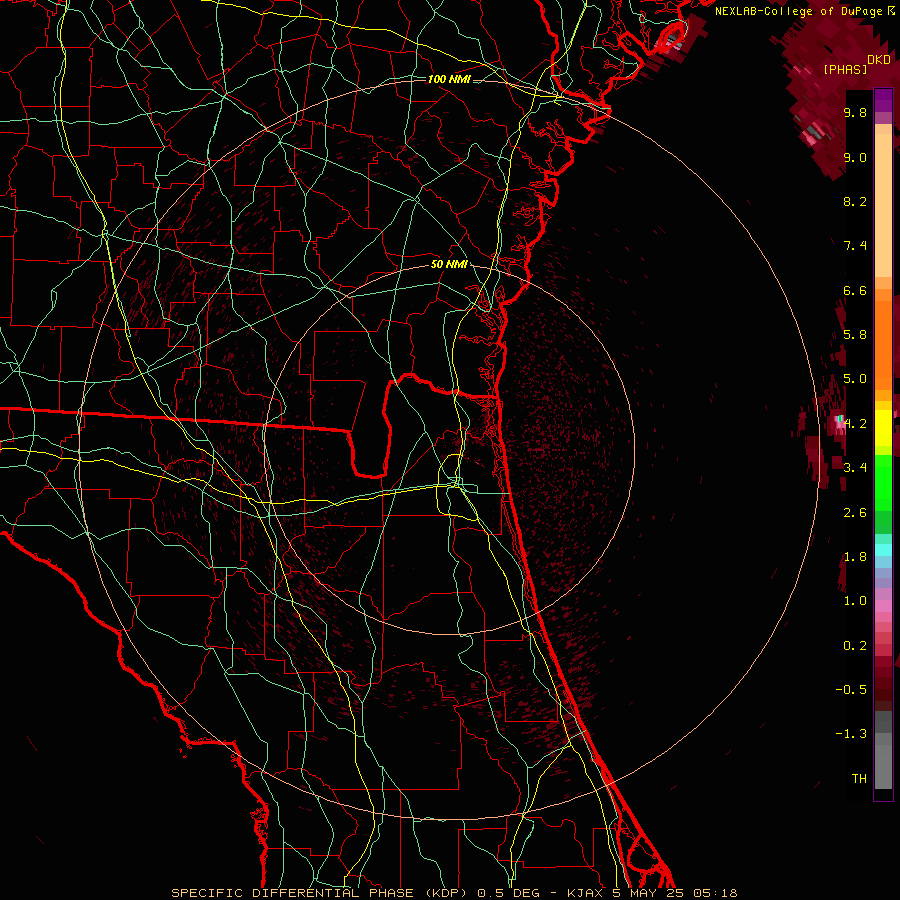The height and width of the screenshot is (900, 900).
Task: Pick the yellow segment of the color bar
Action: pyautogui.click(x=883, y=428)
